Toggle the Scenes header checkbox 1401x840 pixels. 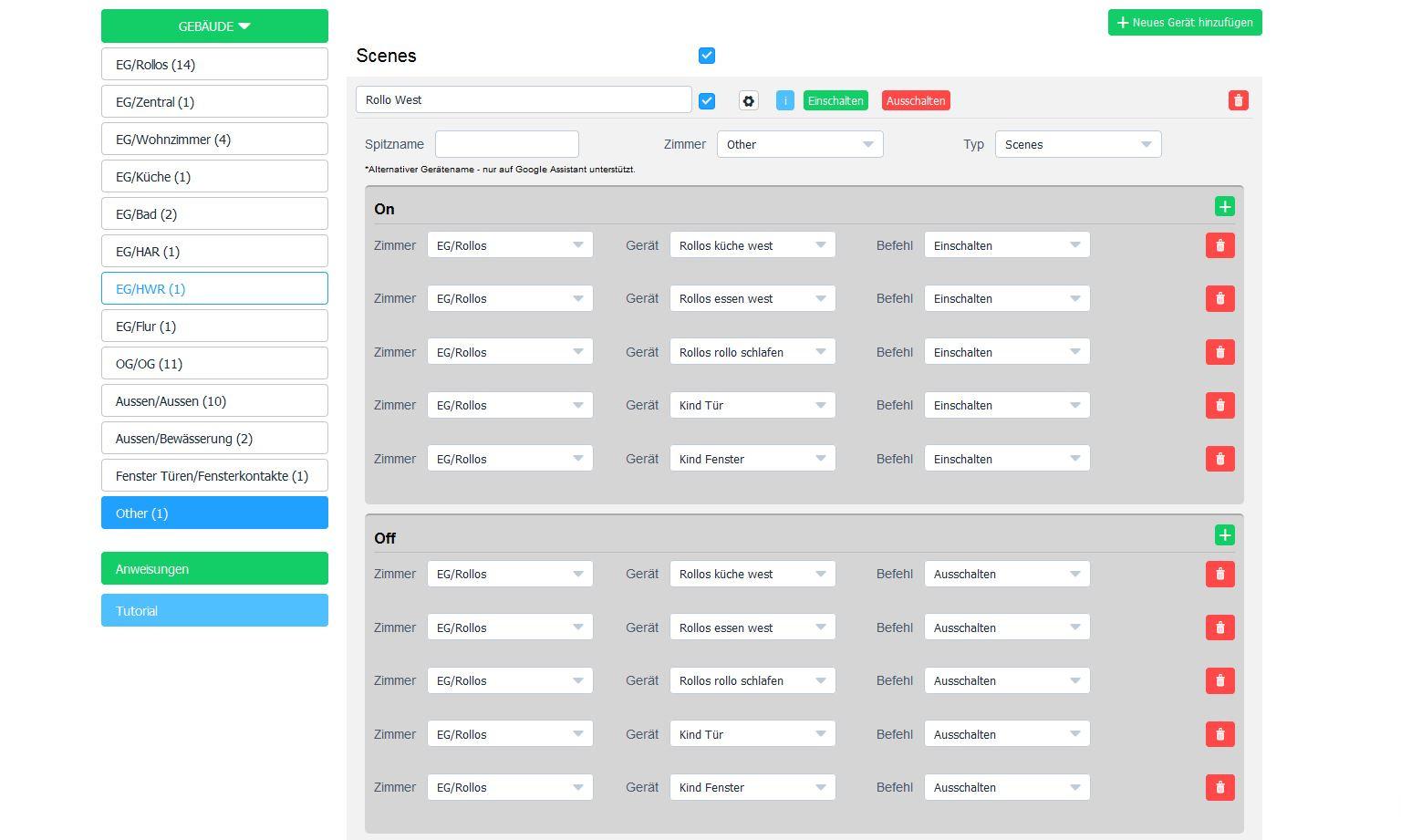point(707,57)
